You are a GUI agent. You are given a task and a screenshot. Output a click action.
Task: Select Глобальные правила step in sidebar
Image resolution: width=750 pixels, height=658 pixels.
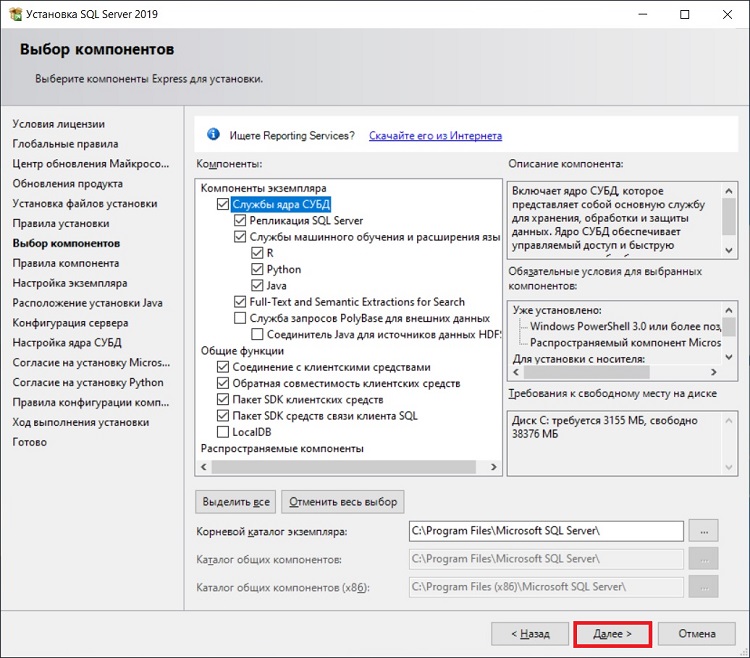65,144
